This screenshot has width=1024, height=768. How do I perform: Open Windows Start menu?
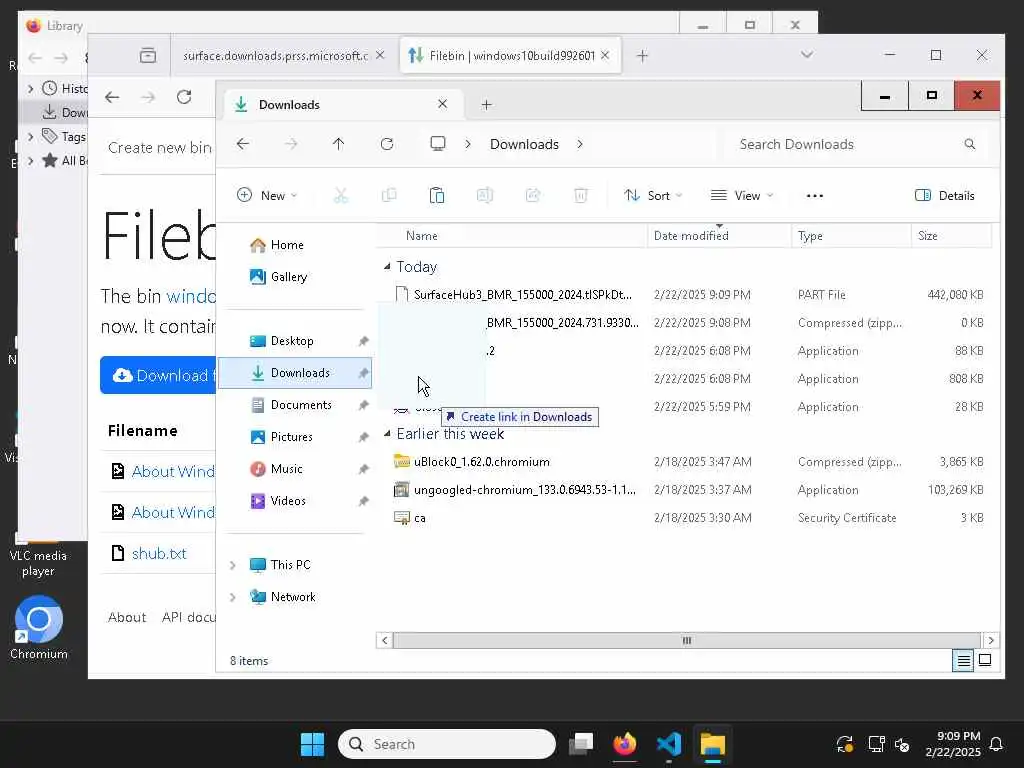(312, 744)
